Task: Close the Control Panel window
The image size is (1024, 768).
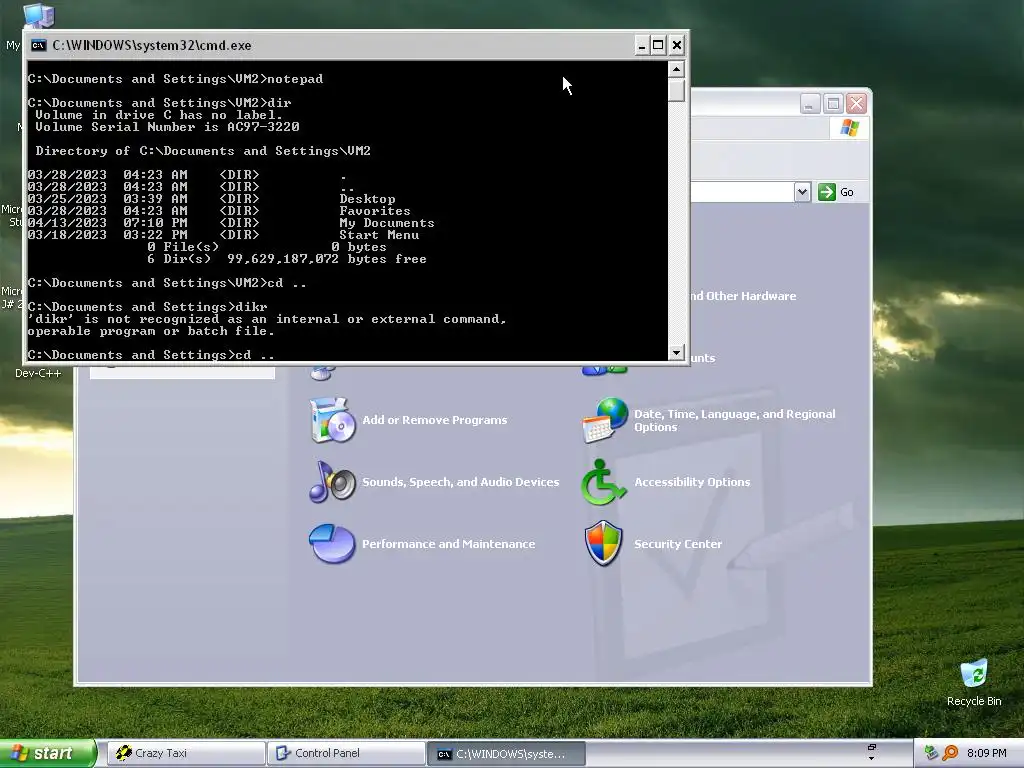Action: [856, 103]
